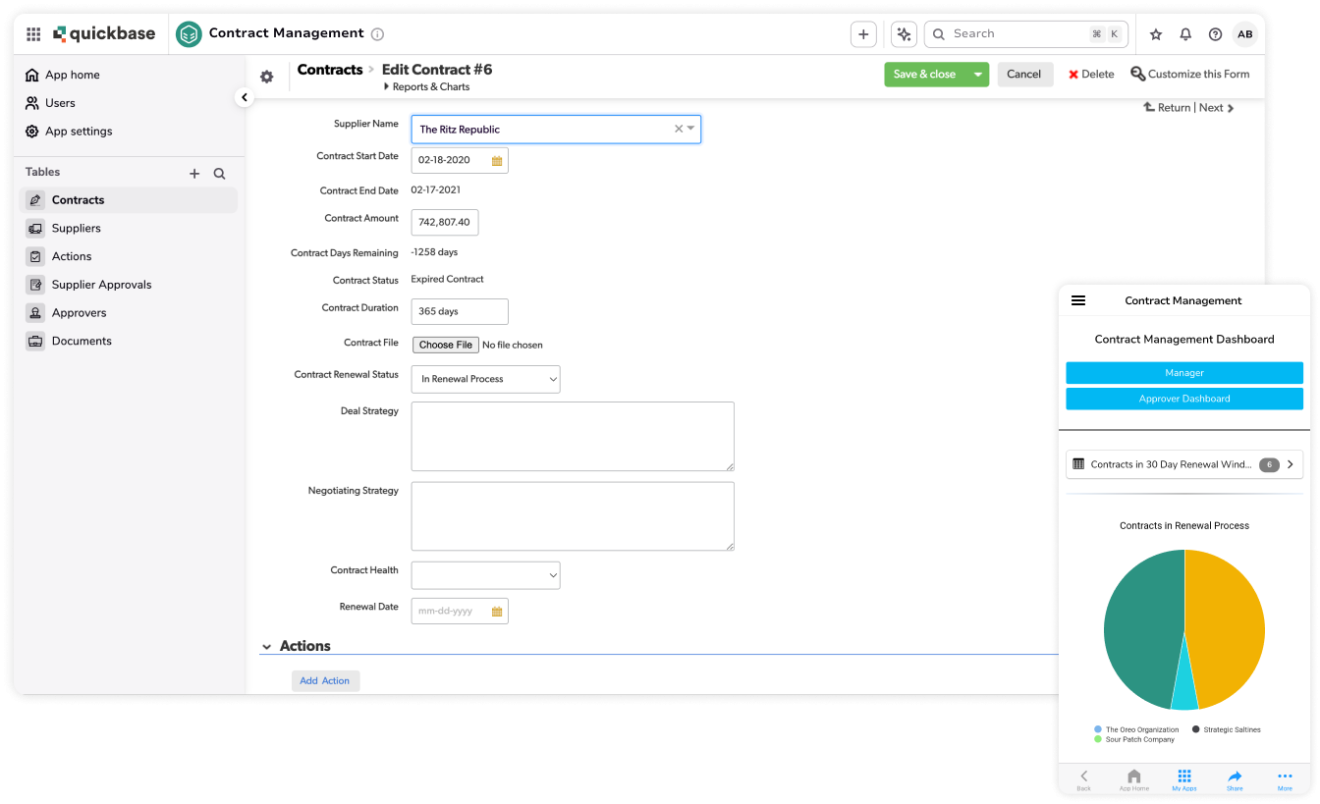Open the notifications bell icon

(x=1185, y=33)
